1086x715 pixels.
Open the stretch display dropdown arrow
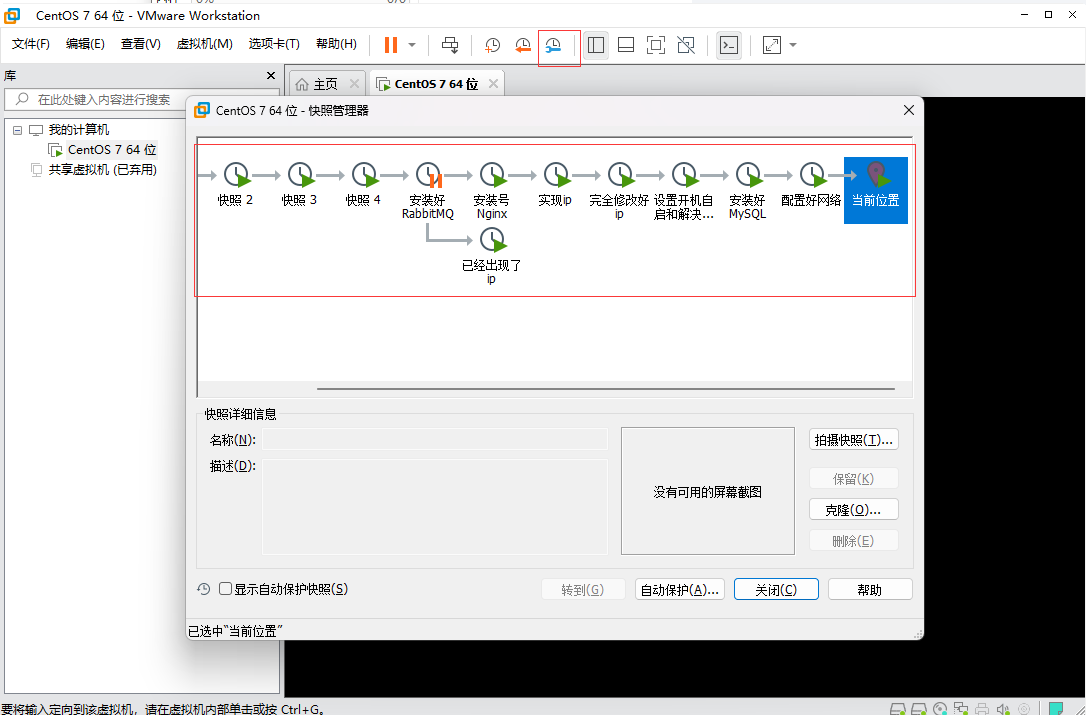click(x=793, y=45)
